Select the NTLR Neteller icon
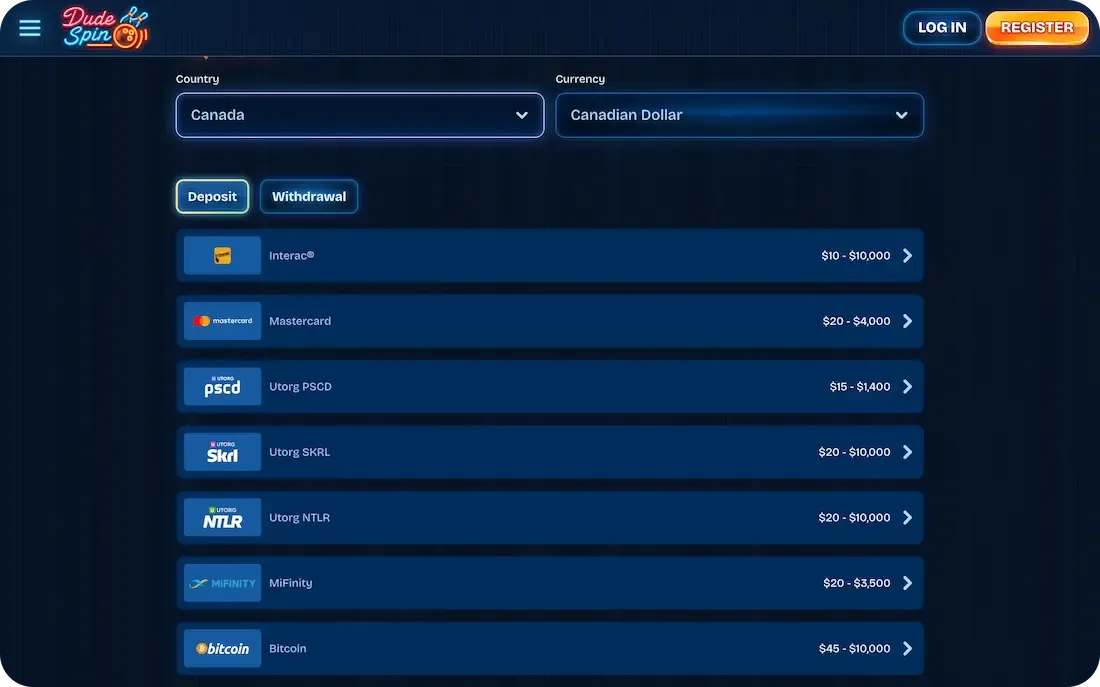Image resolution: width=1100 pixels, height=687 pixels. pos(221,517)
